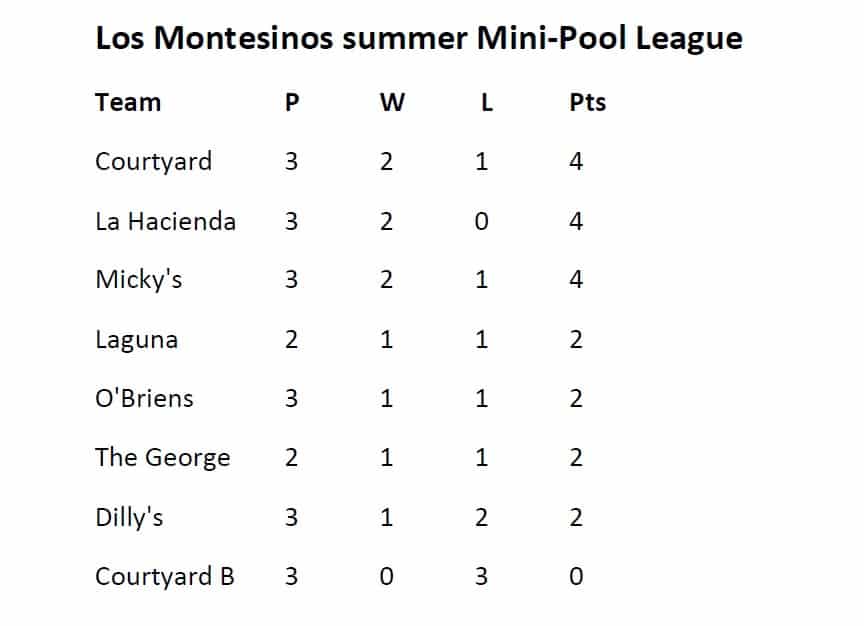
Task: Click the Los Montesinos summer Mini-Pool League title
Action: pos(419,40)
